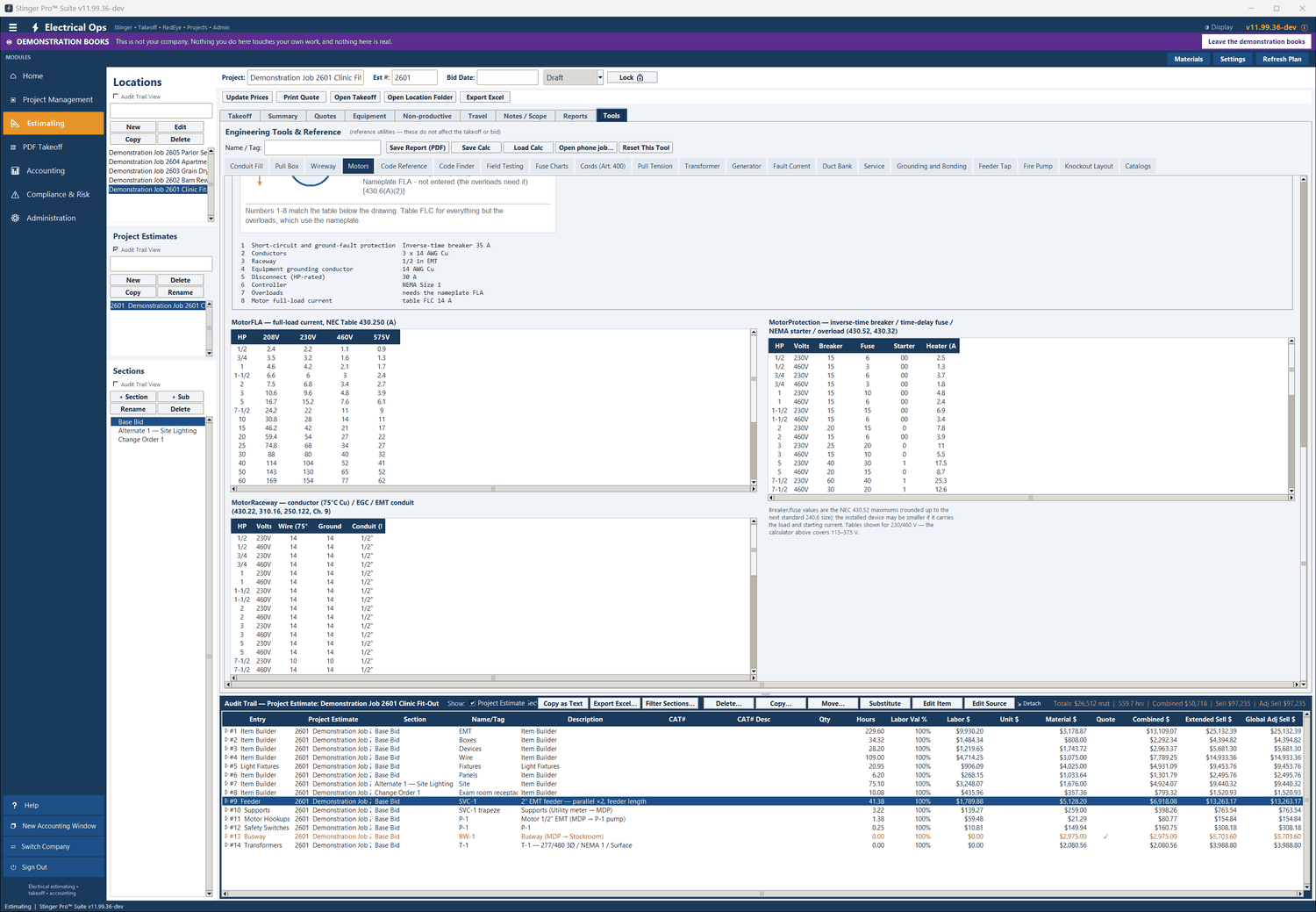Uncheck the Project Estimate show checkbox
The image size is (1316, 912).
(472, 703)
